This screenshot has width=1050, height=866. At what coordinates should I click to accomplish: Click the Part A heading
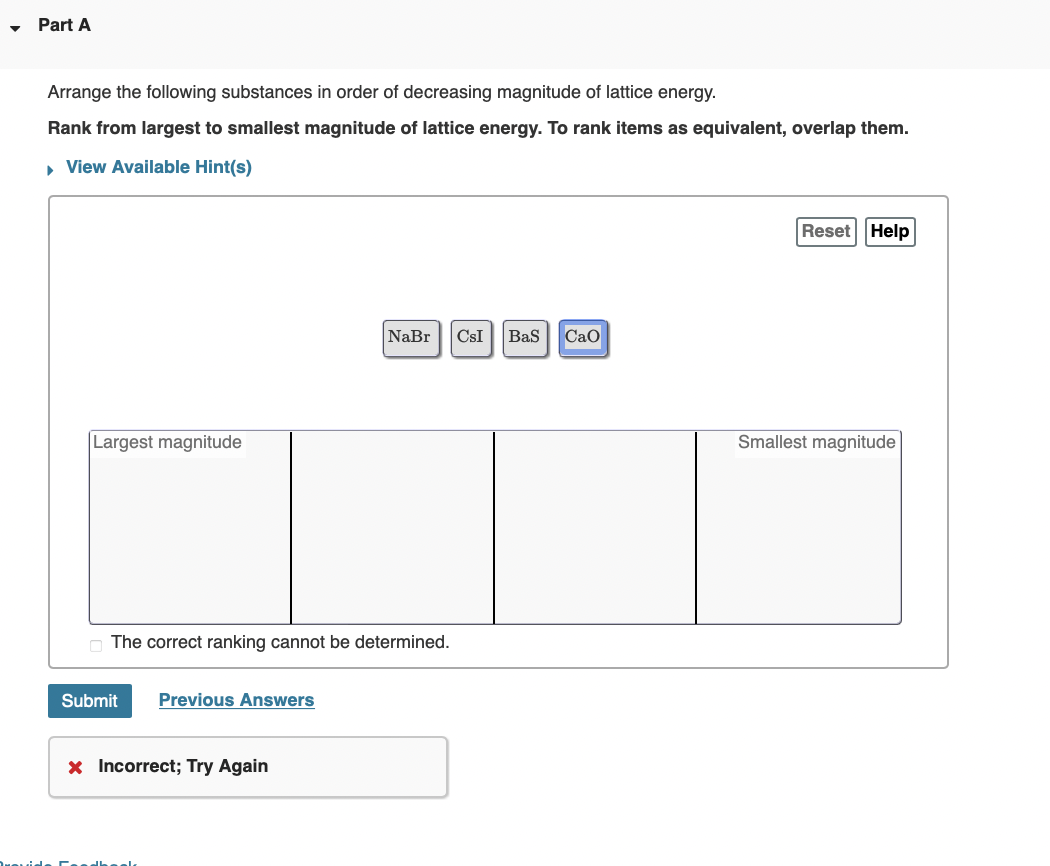tap(64, 24)
